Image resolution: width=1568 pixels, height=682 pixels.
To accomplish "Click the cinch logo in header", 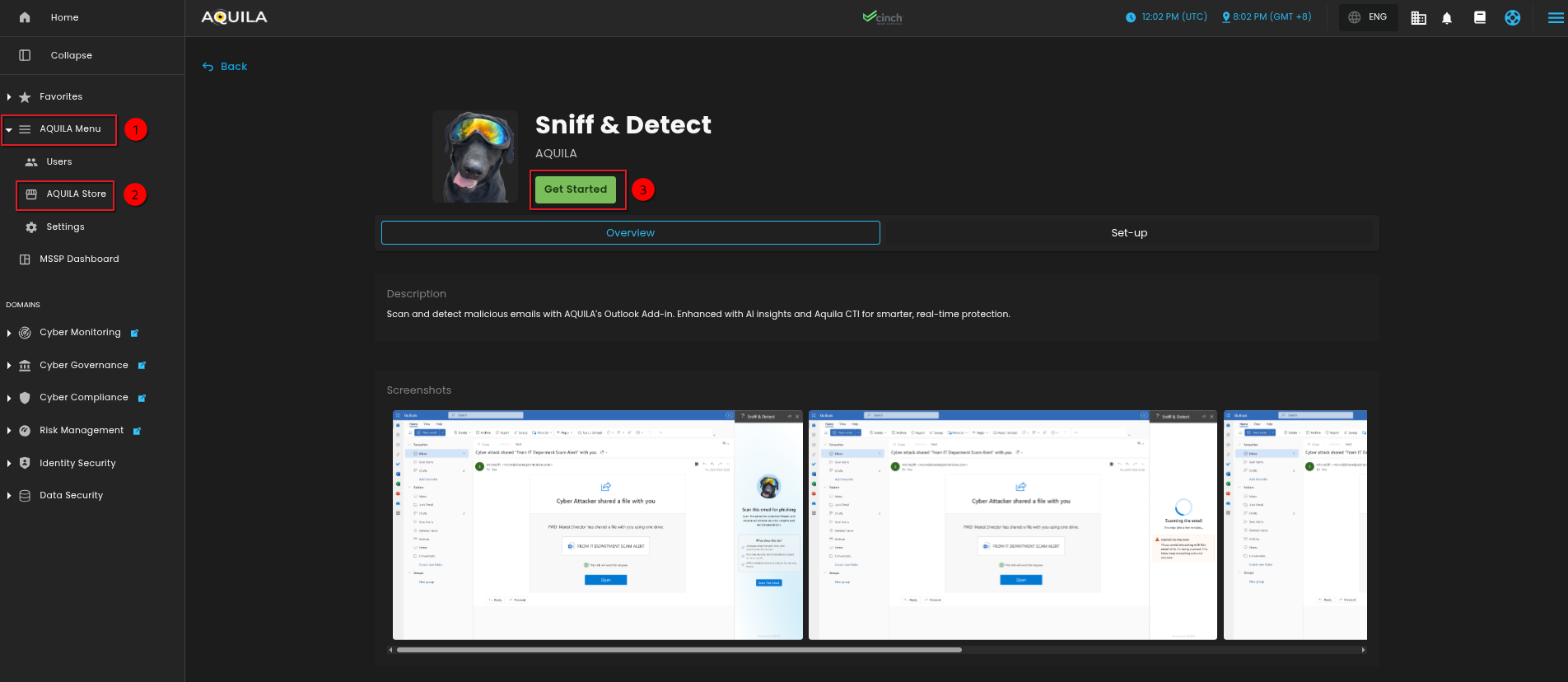I will [882, 17].
